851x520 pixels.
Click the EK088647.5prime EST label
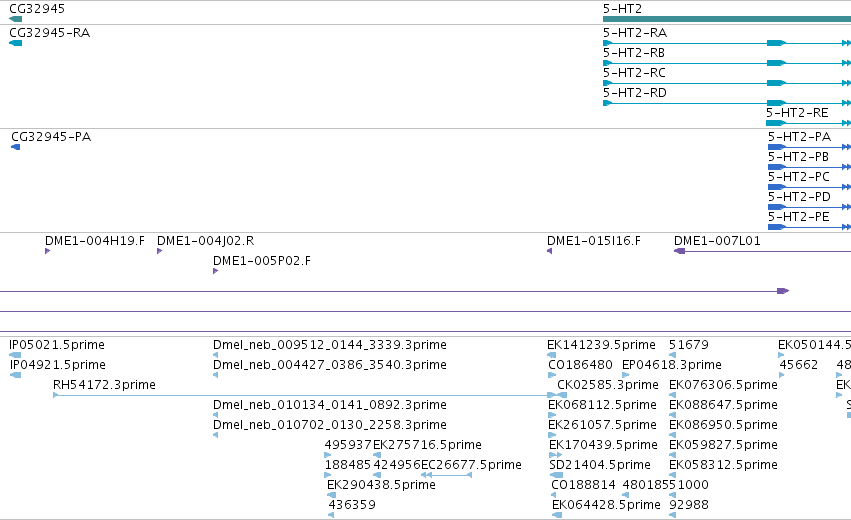[x=723, y=405]
